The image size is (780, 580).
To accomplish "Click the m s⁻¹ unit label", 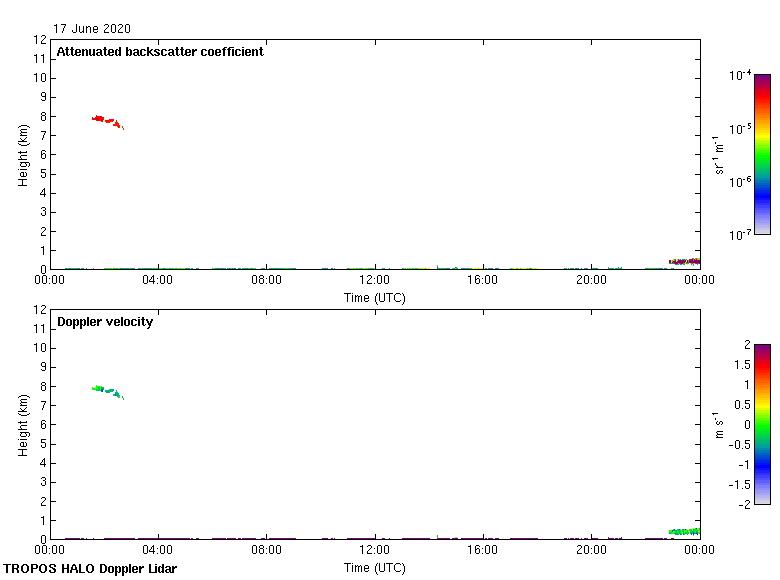I will 715,425.
